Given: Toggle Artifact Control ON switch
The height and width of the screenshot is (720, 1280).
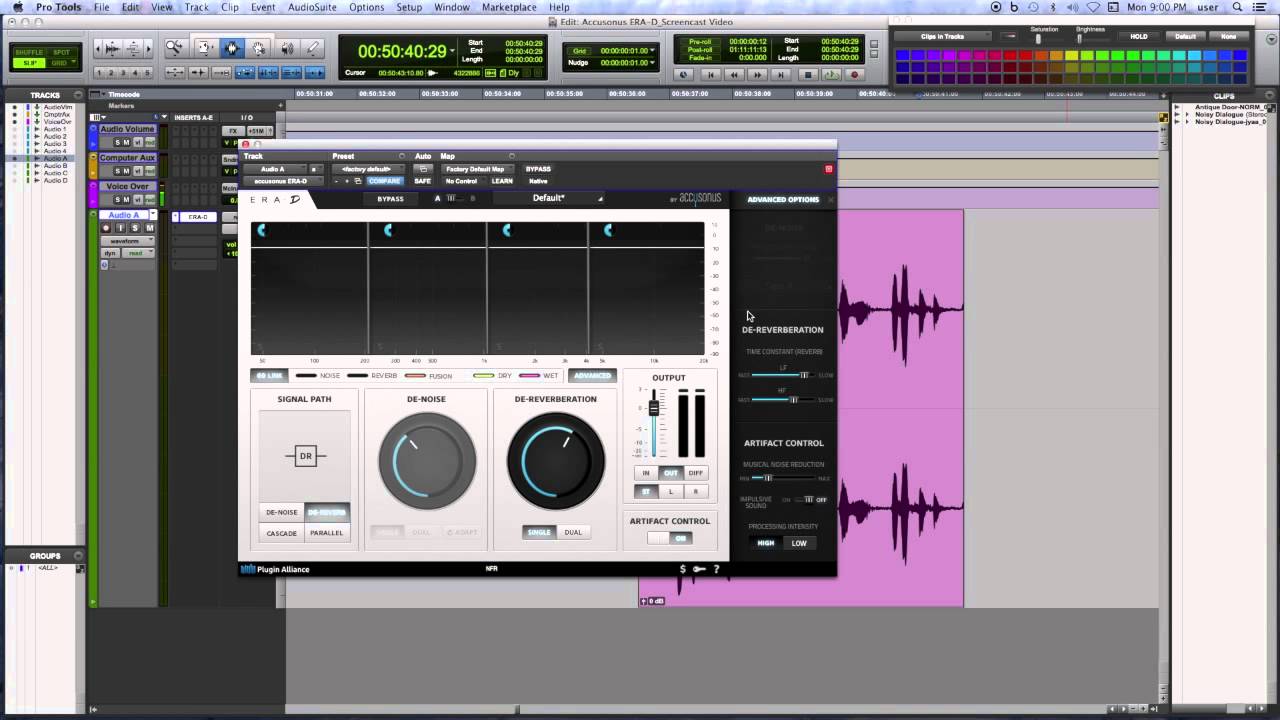Looking at the screenshot, I should point(669,538).
